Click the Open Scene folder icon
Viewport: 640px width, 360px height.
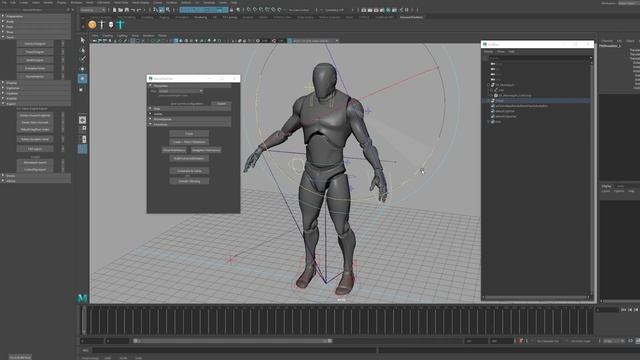tap(120, 10)
